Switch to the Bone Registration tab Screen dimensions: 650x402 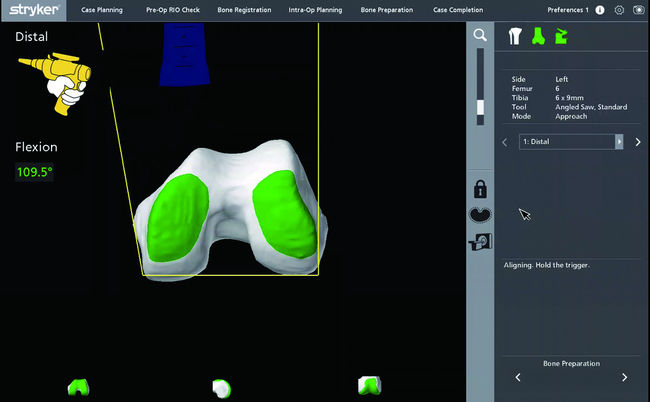(x=244, y=10)
